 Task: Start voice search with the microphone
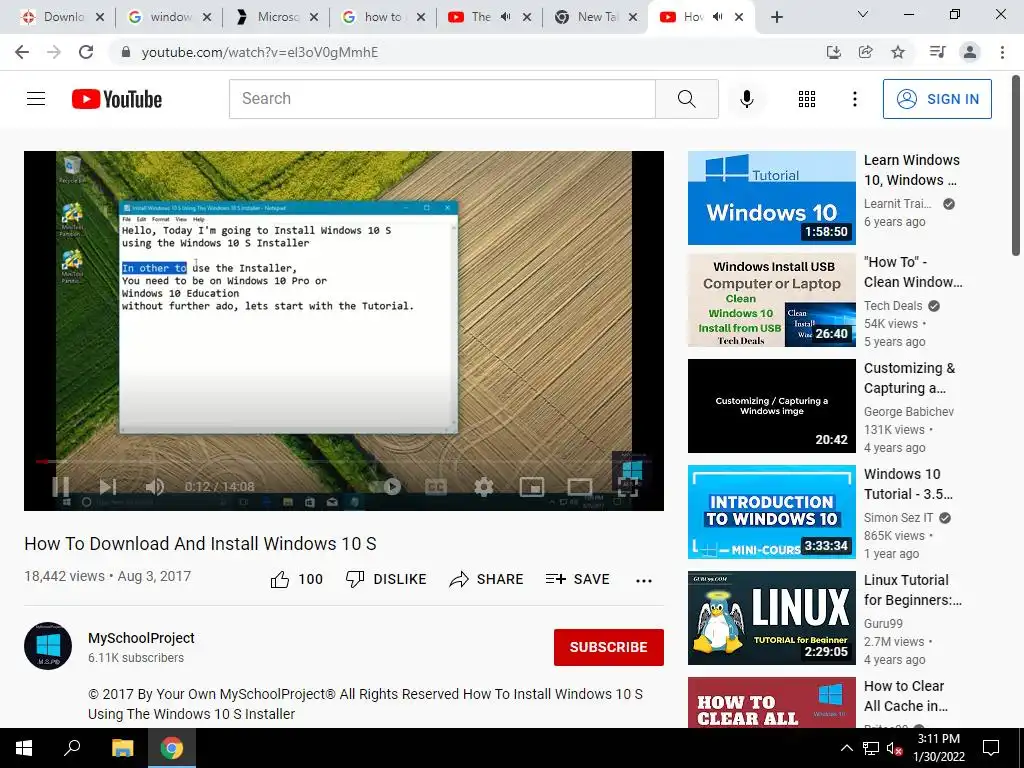pyautogui.click(x=746, y=99)
